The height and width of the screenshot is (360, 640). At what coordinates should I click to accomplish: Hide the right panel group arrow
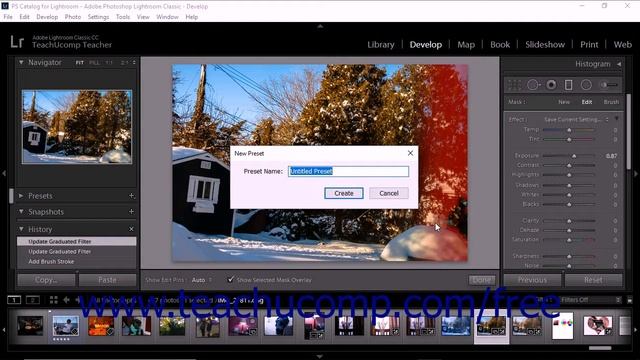(x=636, y=173)
